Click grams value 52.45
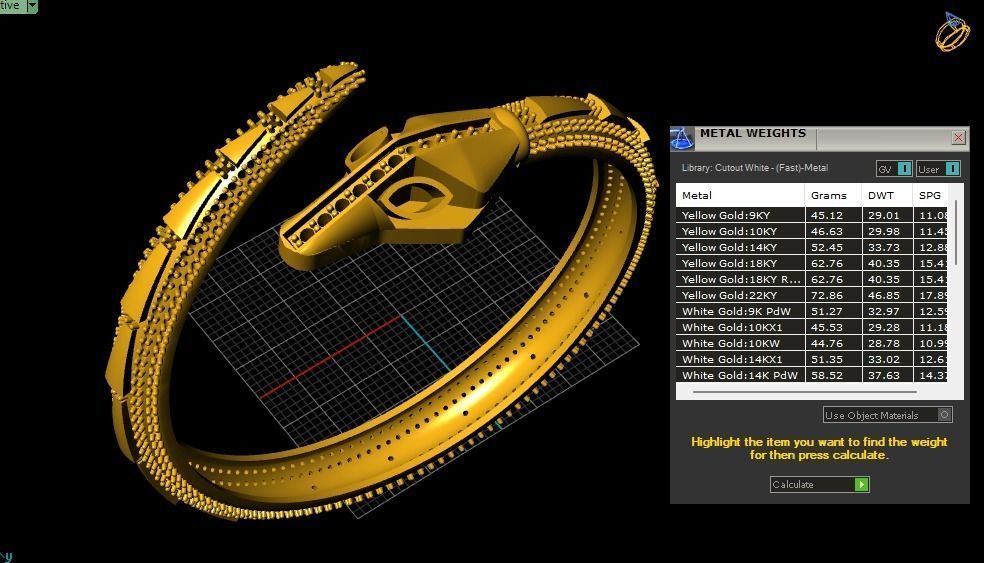 point(826,247)
